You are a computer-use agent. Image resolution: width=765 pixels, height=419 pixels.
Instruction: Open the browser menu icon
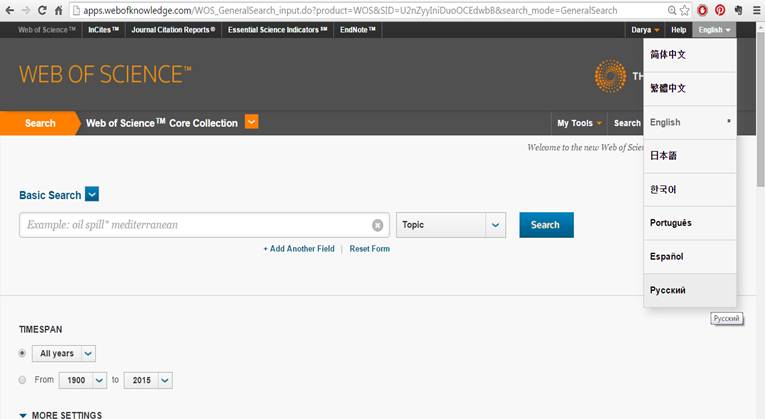pos(755,10)
